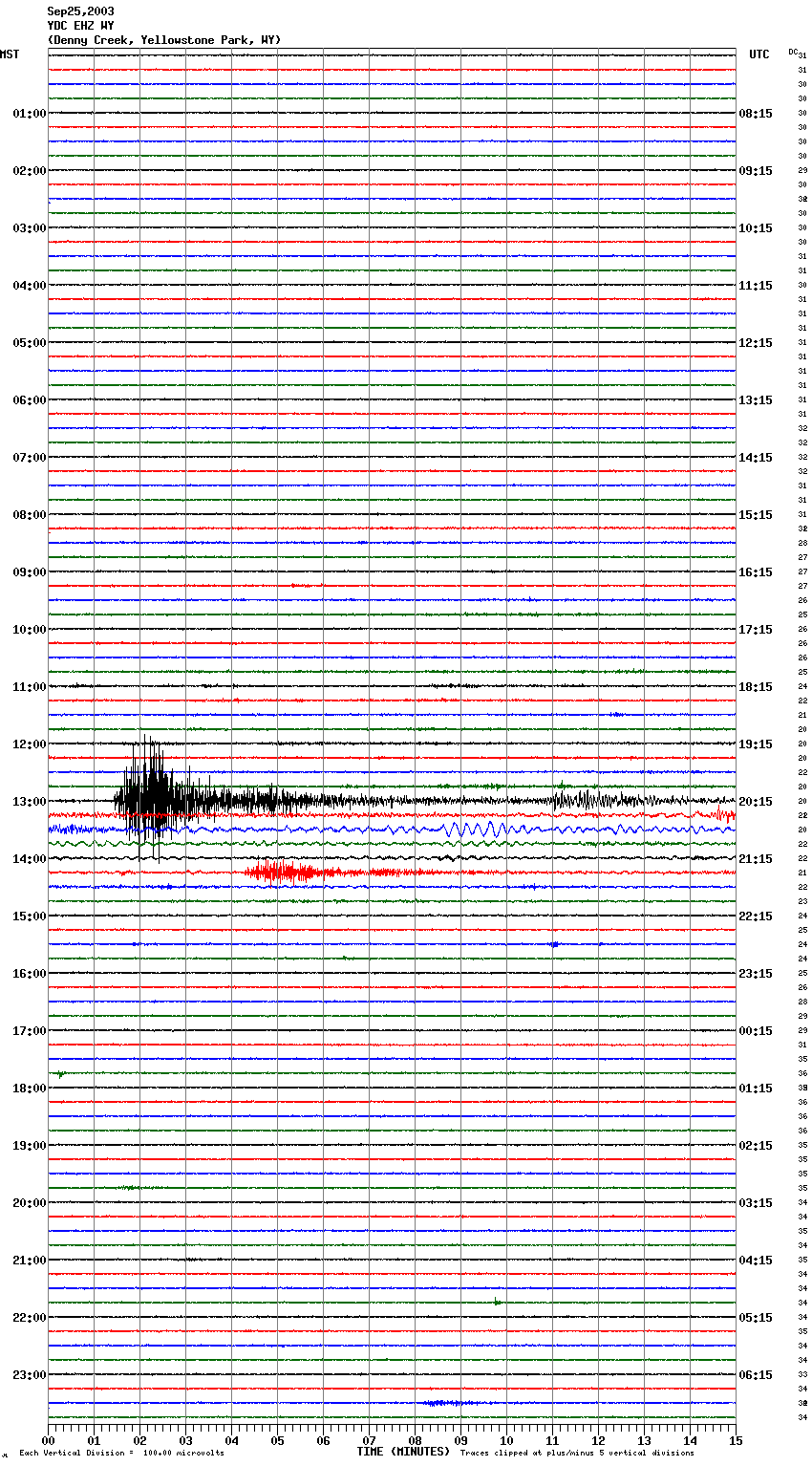The image size is (812, 1466).
Task: Click the 00:15 UTC time label
Action: click(x=756, y=1031)
